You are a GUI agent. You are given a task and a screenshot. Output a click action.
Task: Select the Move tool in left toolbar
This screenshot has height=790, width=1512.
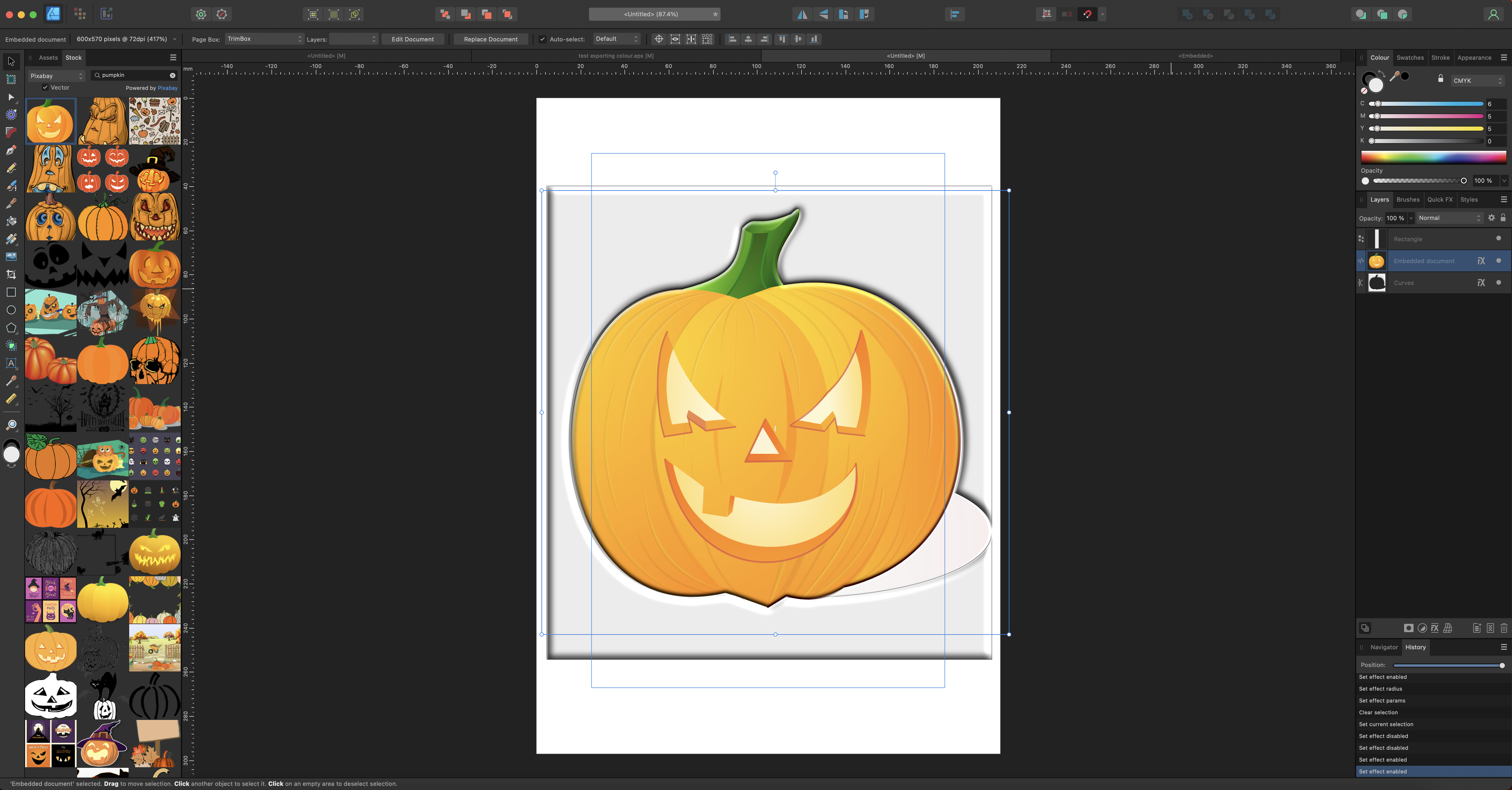click(11, 61)
